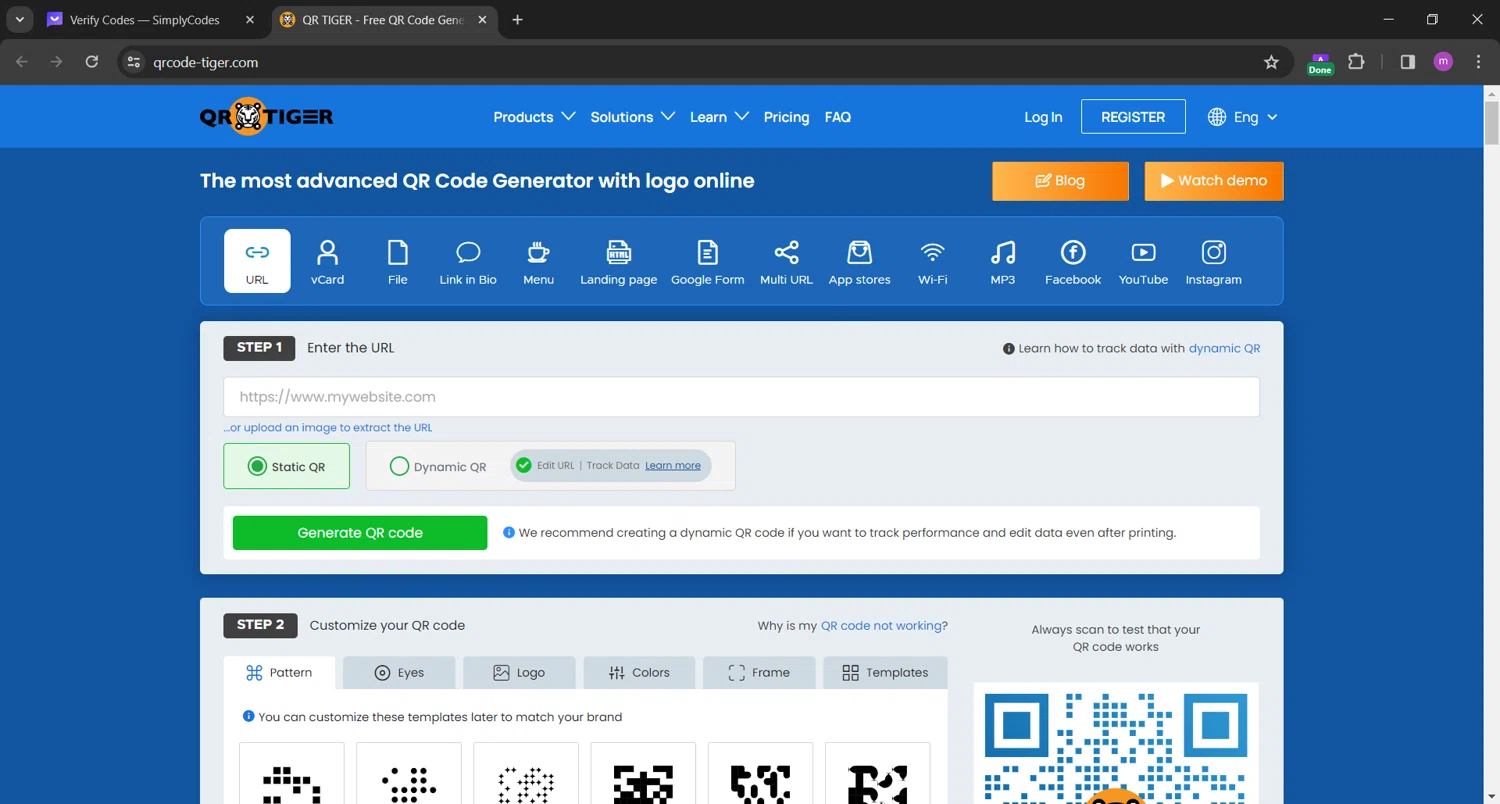The height and width of the screenshot is (804, 1500).
Task: Switch to the Eyes tab
Action: 399,673
